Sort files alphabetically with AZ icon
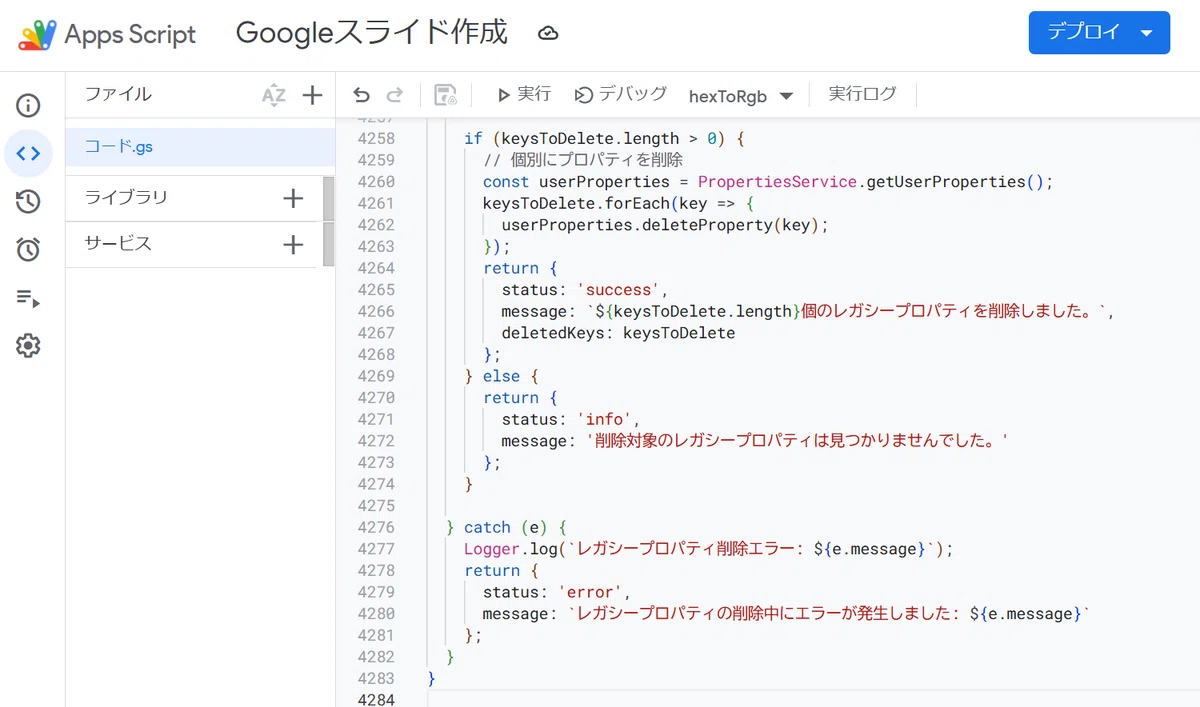Screen dimensions: 1200x707 [273, 95]
